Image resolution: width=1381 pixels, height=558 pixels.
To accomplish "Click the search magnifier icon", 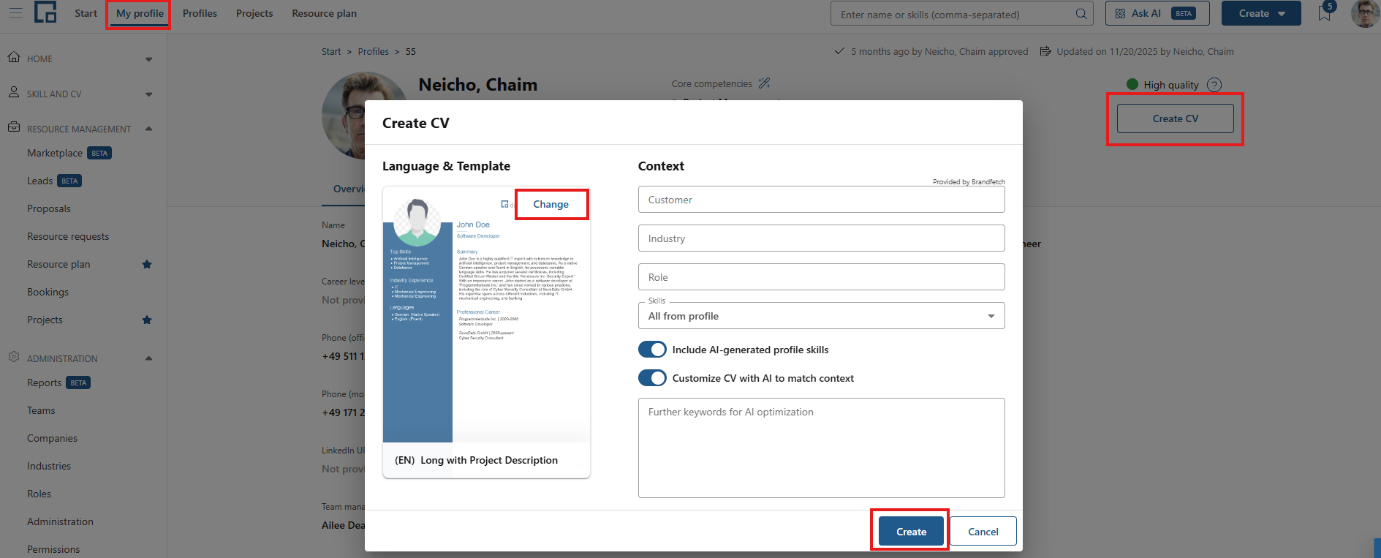I will (x=1081, y=14).
